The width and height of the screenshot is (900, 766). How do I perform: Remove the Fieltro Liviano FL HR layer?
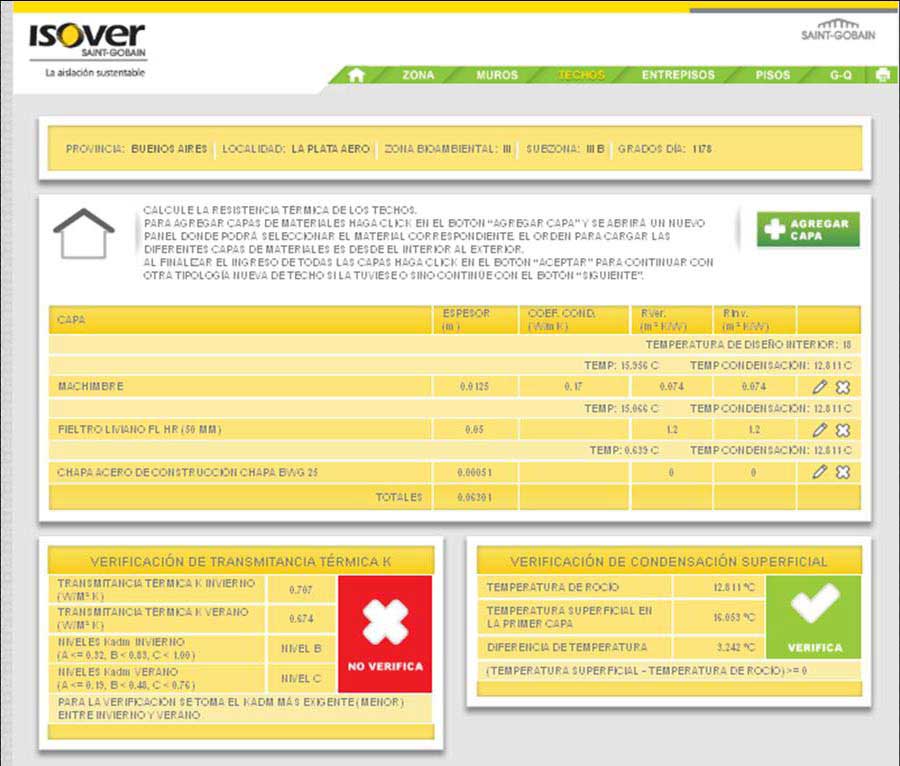(x=842, y=429)
